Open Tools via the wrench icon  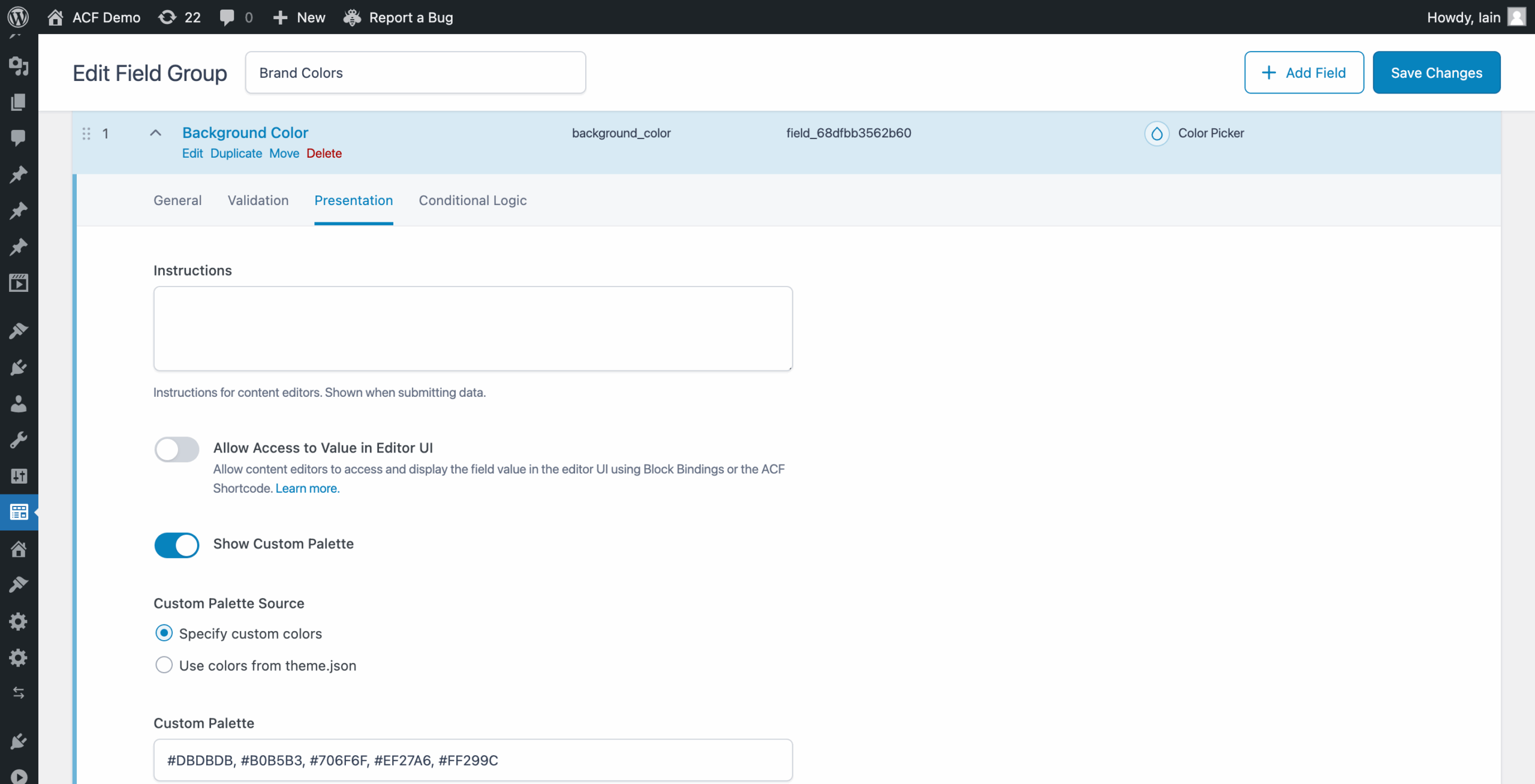coord(19,440)
